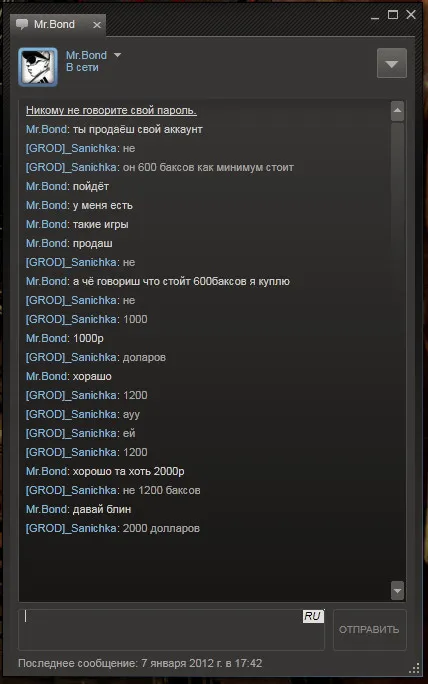
Task: Click the Mr.Bond name in header
Action: tap(86, 55)
